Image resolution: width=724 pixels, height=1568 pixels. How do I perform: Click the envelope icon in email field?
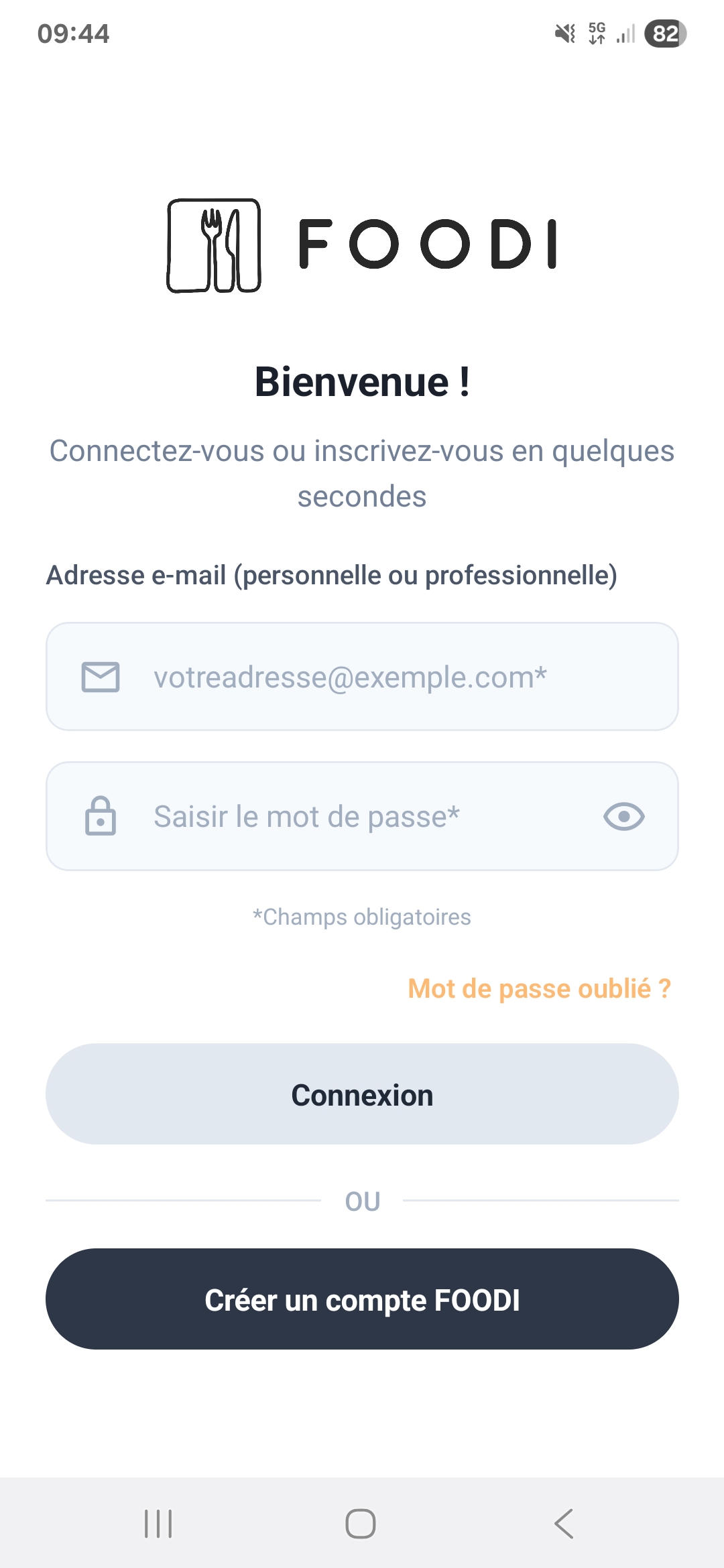[101, 677]
